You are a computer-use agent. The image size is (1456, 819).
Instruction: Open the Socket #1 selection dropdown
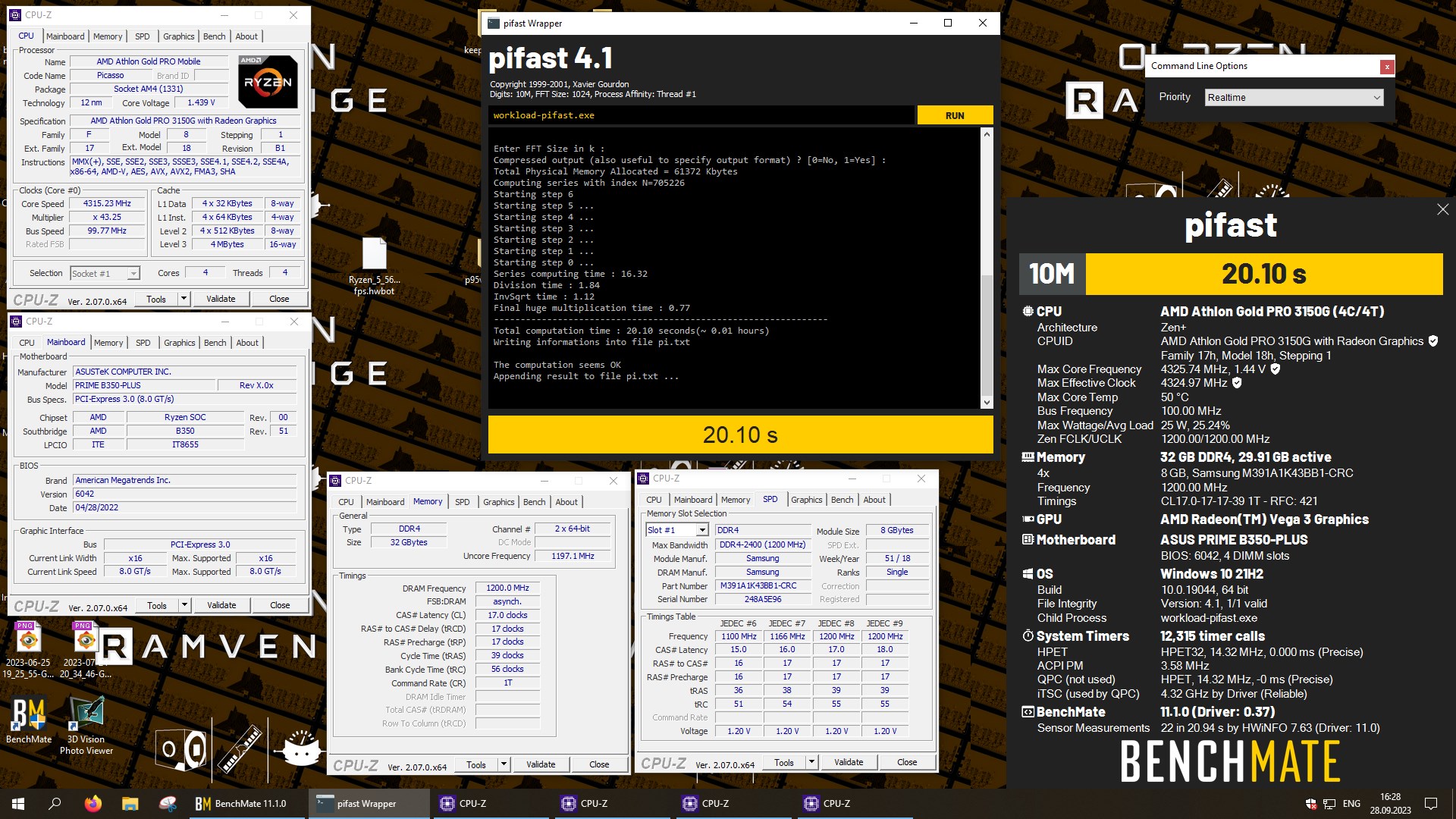pyautogui.click(x=105, y=274)
